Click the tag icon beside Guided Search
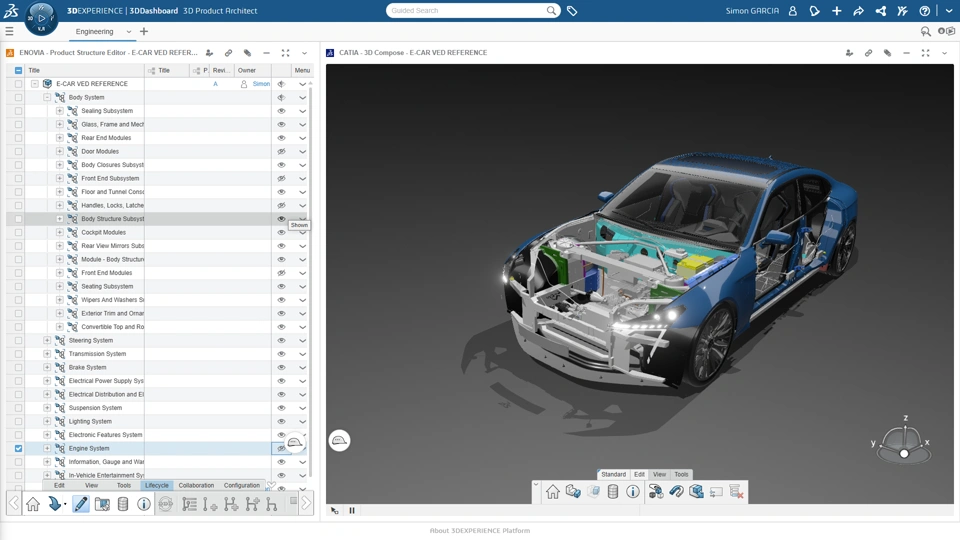This screenshot has width=960, height=540. tap(572, 10)
